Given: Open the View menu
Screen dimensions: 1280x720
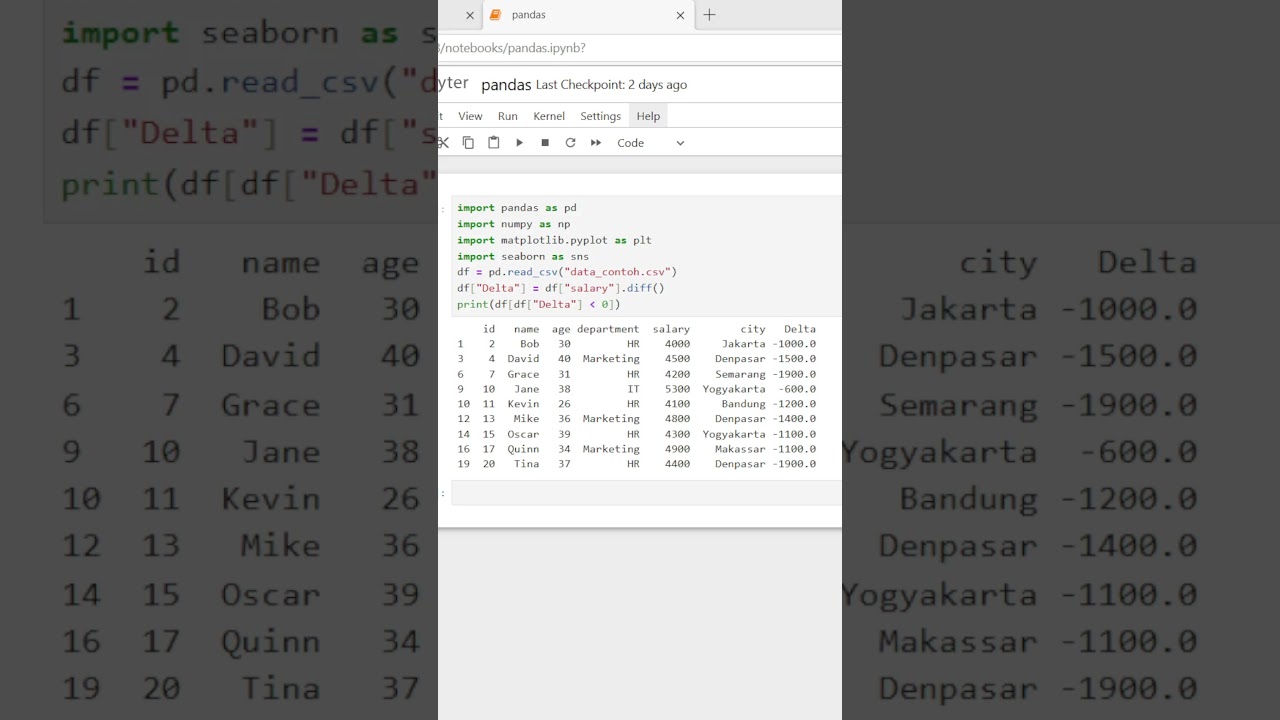Looking at the screenshot, I should click(x=470, y=116).
